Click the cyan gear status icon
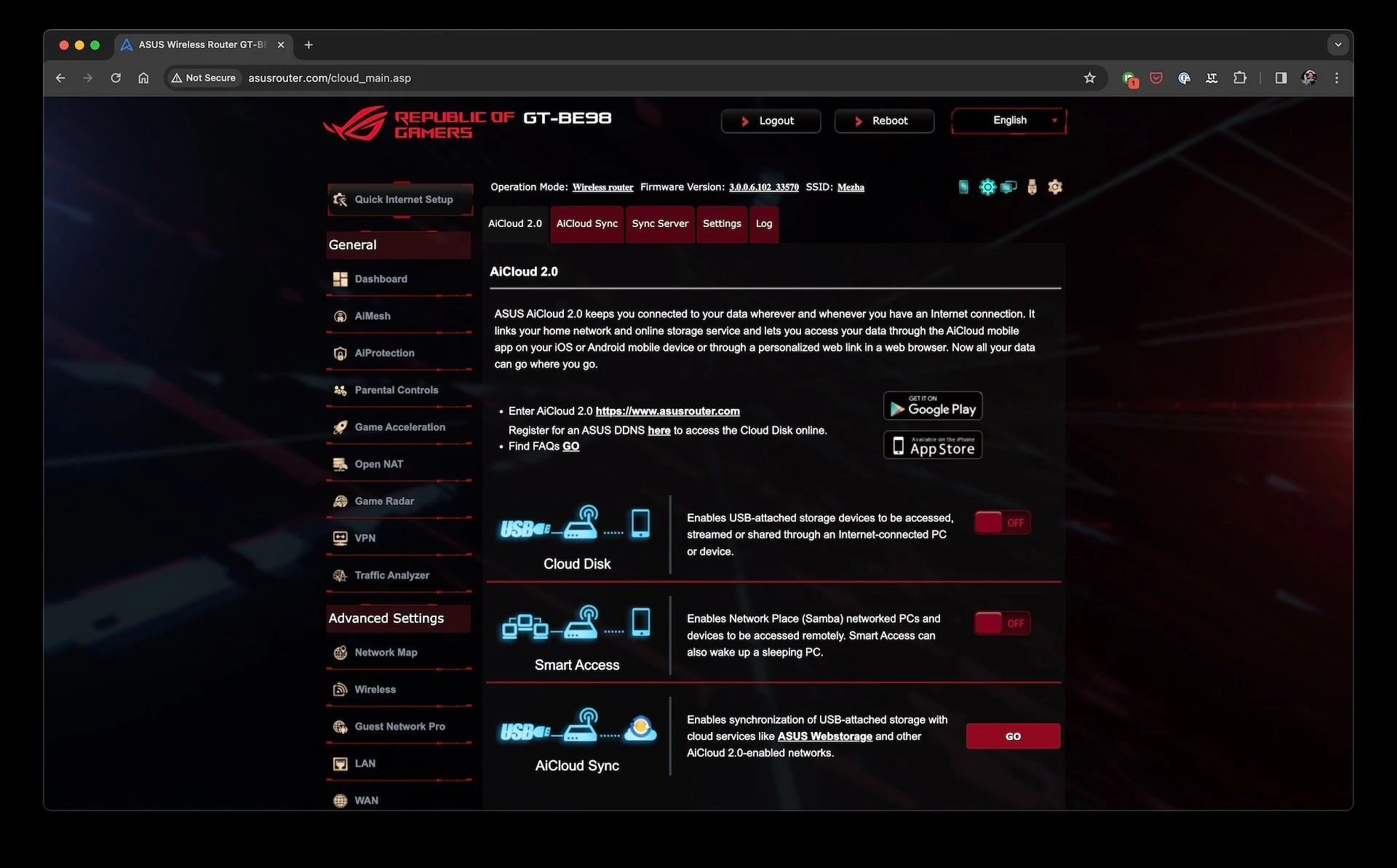The image size is (1397, 868). [987, 187]
